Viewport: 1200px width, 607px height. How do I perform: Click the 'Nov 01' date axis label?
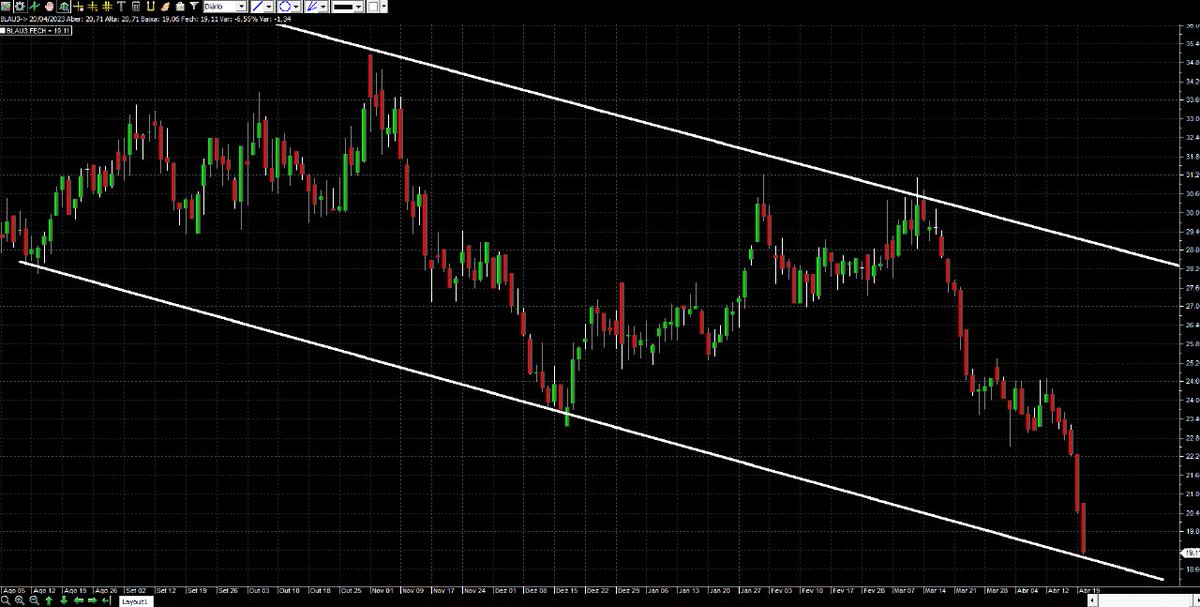click(382, 590)
